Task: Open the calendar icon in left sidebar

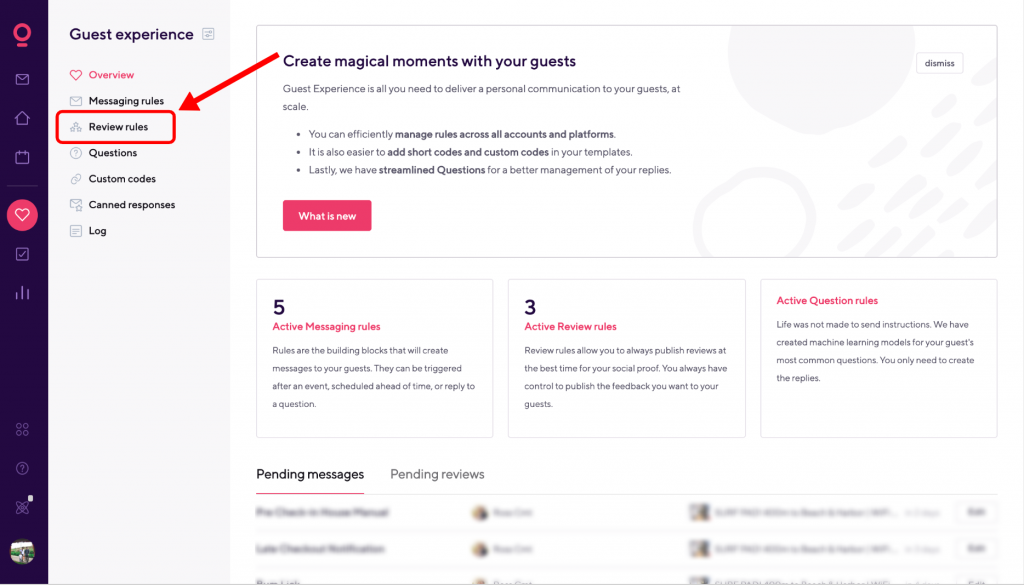Action: tap(22, 157)
